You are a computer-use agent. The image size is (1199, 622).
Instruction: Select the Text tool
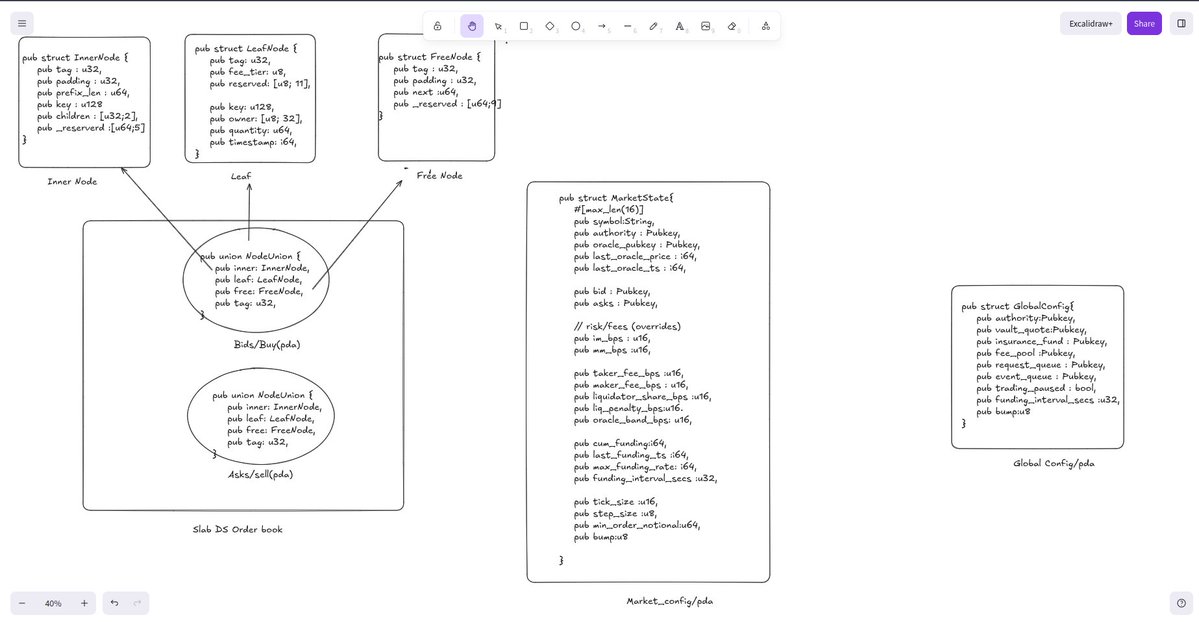tap(680, 26)
